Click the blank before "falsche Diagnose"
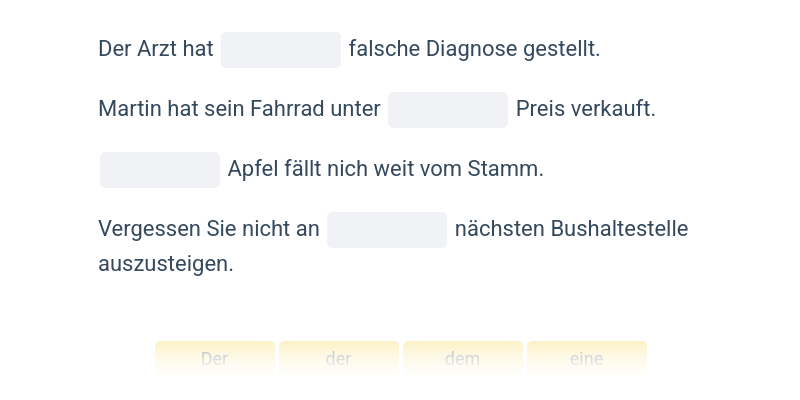Image resolution: width=800 pixels, height=400 pixels. point(281,49)
